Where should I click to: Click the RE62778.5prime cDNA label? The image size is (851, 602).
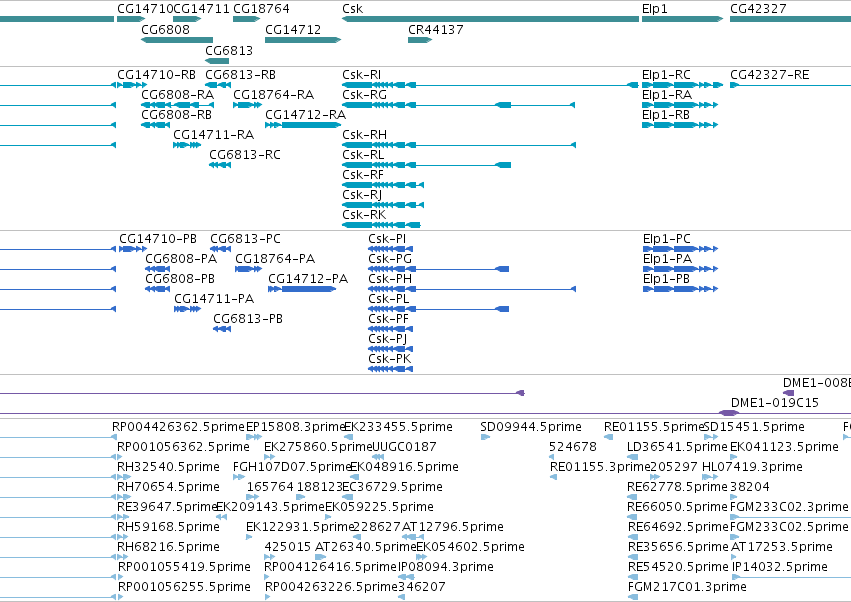click(x=677, y=487)
